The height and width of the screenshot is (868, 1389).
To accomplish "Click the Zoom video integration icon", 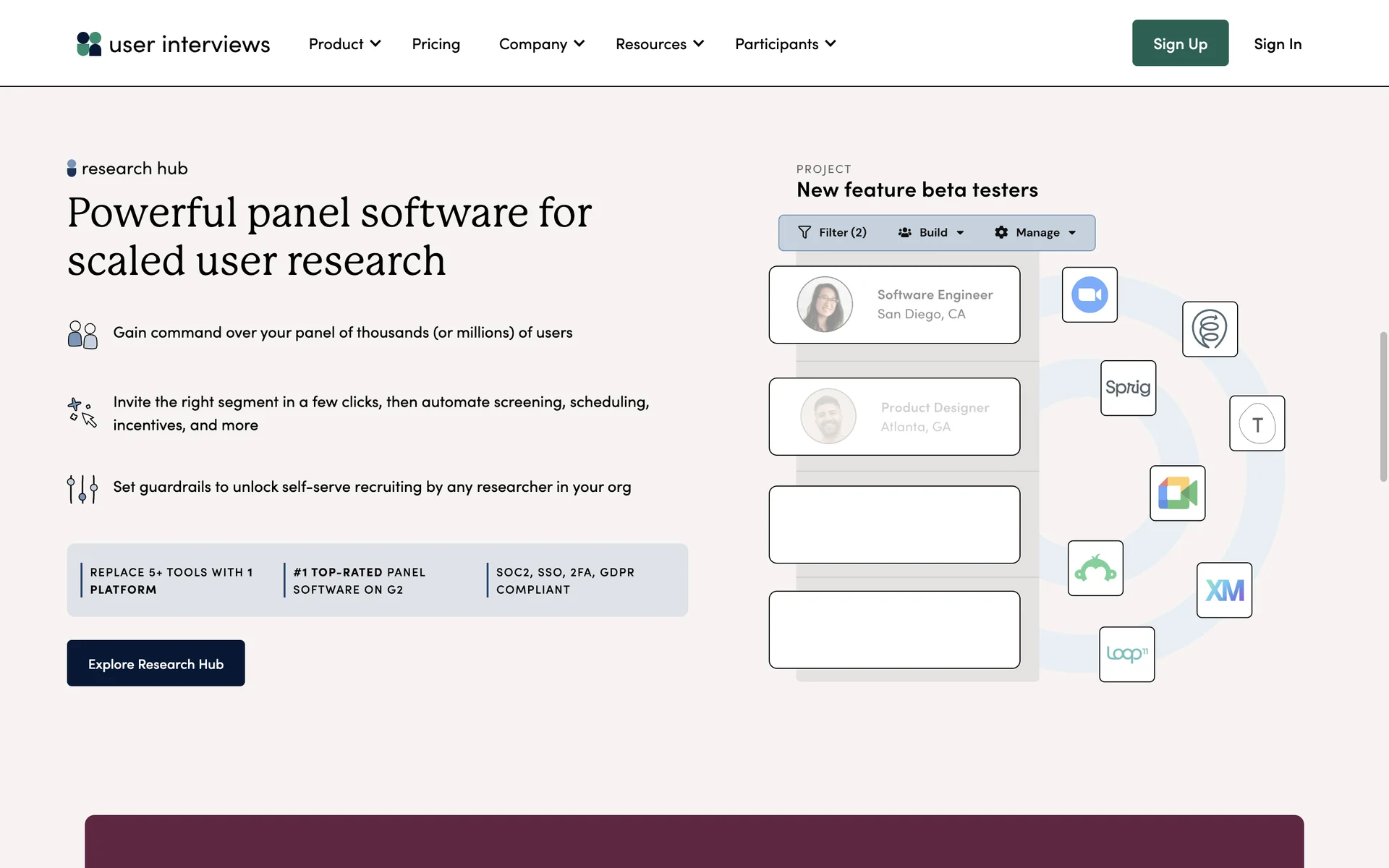I will tap(1089, 294).
